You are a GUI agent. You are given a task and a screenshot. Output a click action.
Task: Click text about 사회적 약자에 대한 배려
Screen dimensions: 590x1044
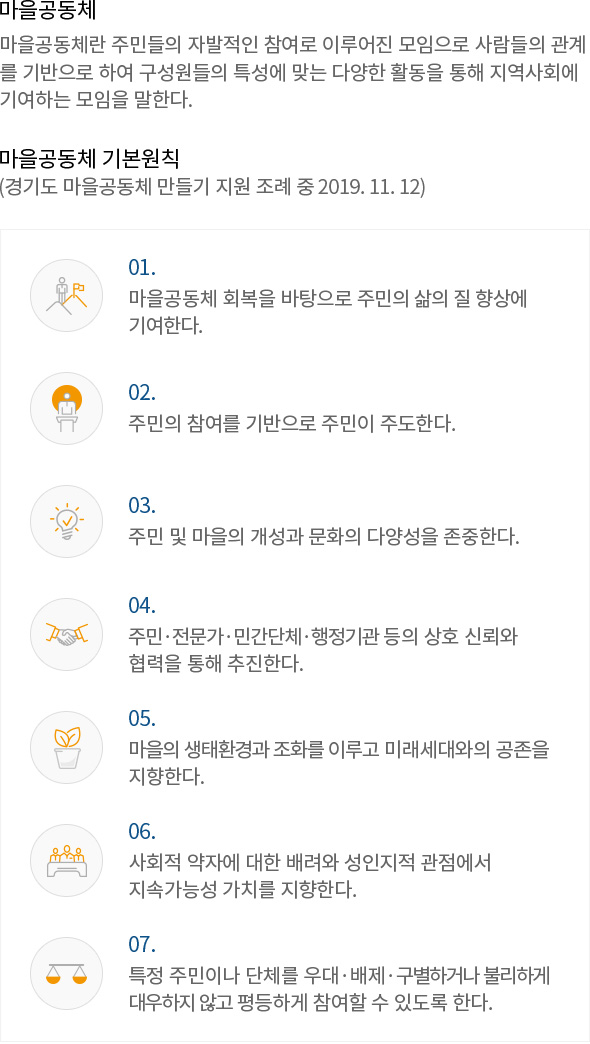click(x=310, y=876)
